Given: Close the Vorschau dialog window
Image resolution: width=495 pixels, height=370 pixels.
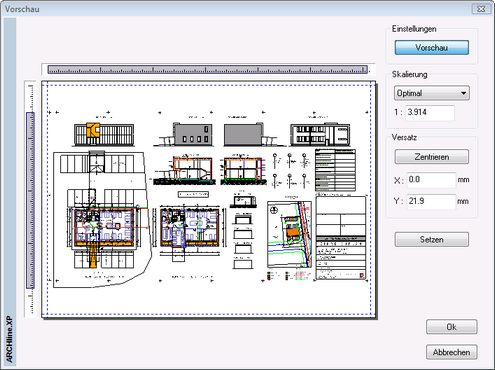Looking at the screenshot, I should click(481, 9).
